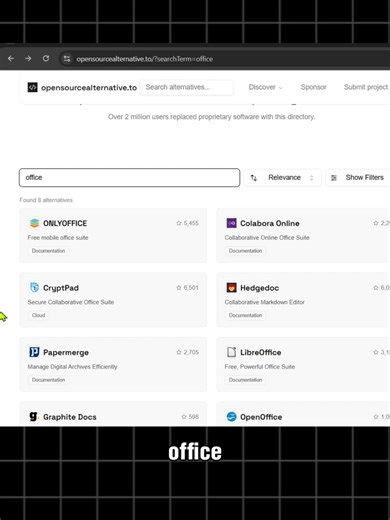Open the Relevance sort dropdown
The image size is (390, 520).
coord(282,177)
